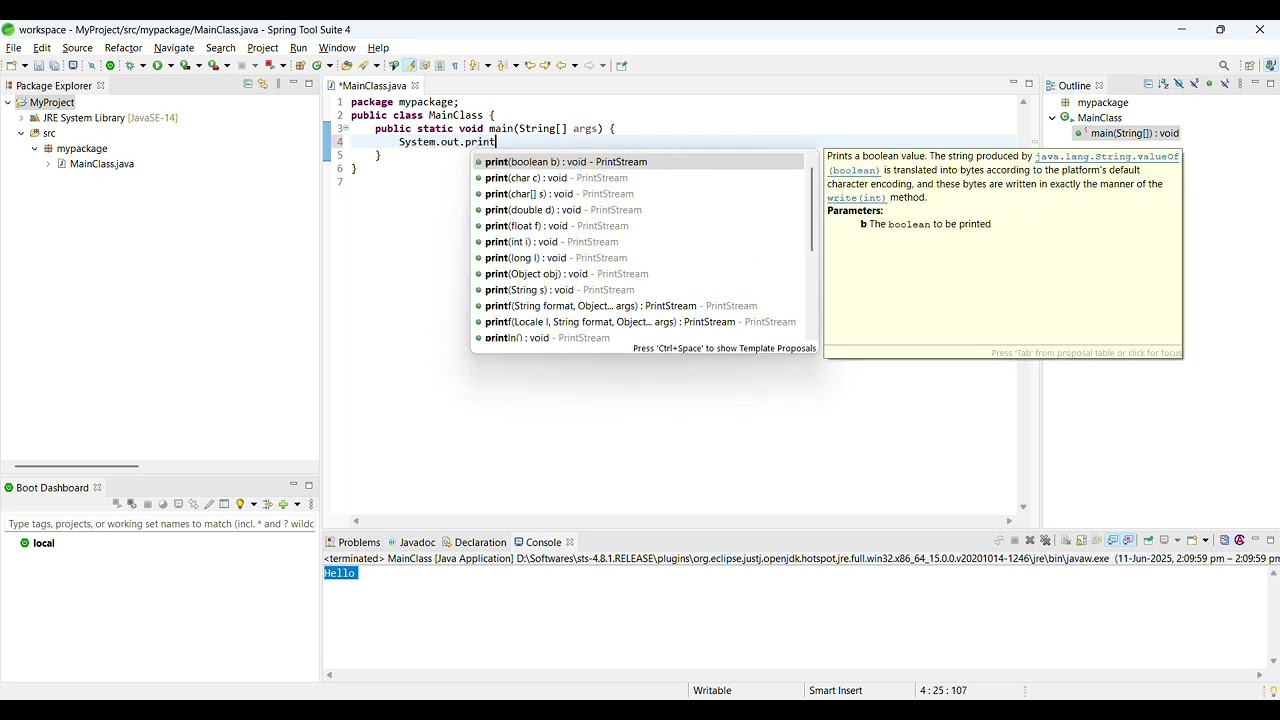
Task: Toggle Scroll Lock in Console toolbar
Action: pos(1082,541)
